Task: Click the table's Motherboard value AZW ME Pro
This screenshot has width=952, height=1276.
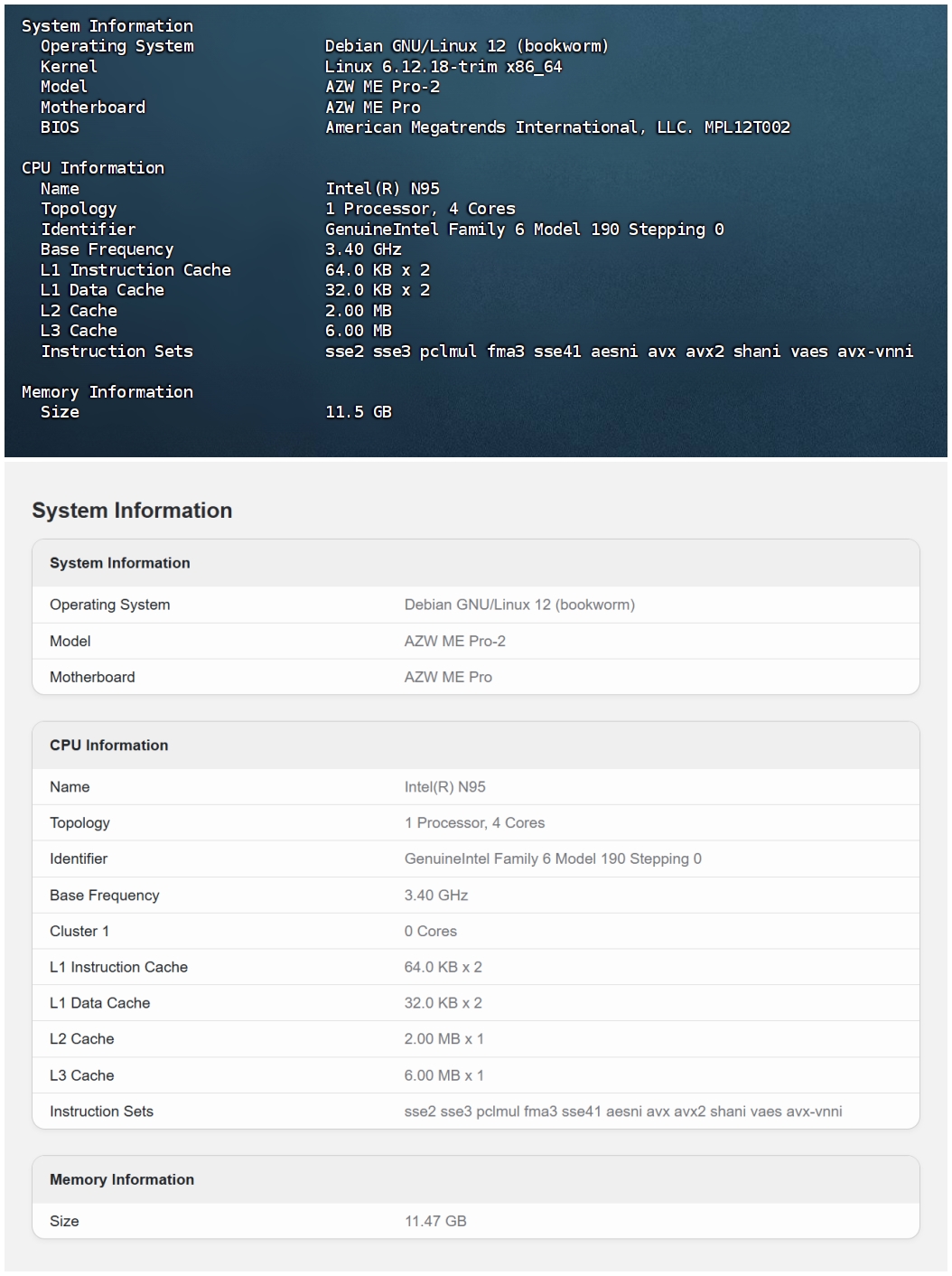Action: pyautogui.click(x=448, y=677)
